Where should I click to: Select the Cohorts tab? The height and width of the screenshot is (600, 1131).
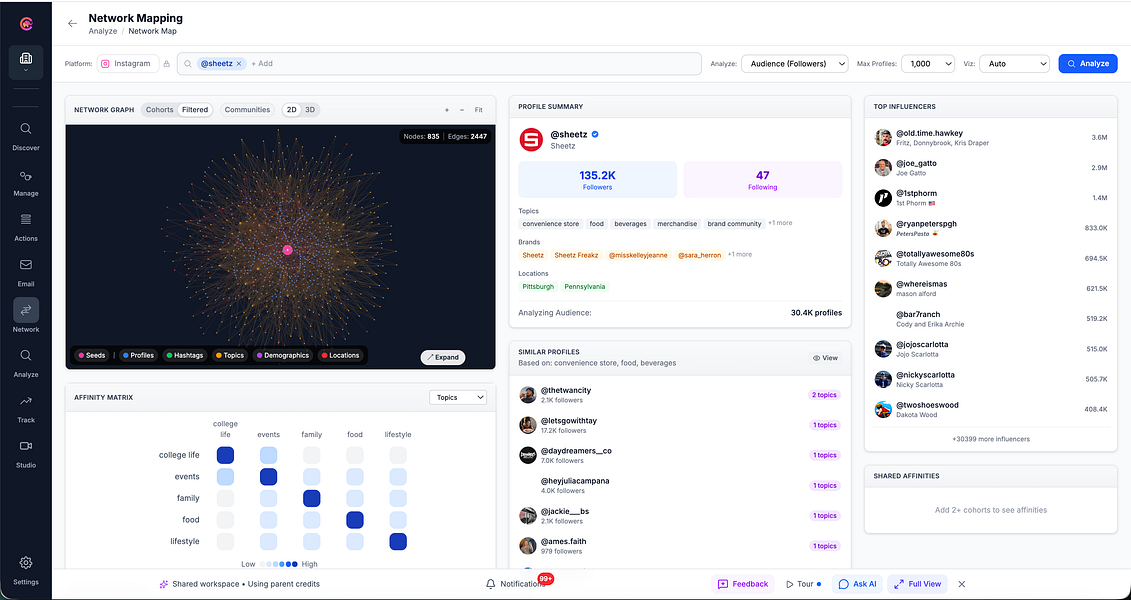[x=159, y=110]
